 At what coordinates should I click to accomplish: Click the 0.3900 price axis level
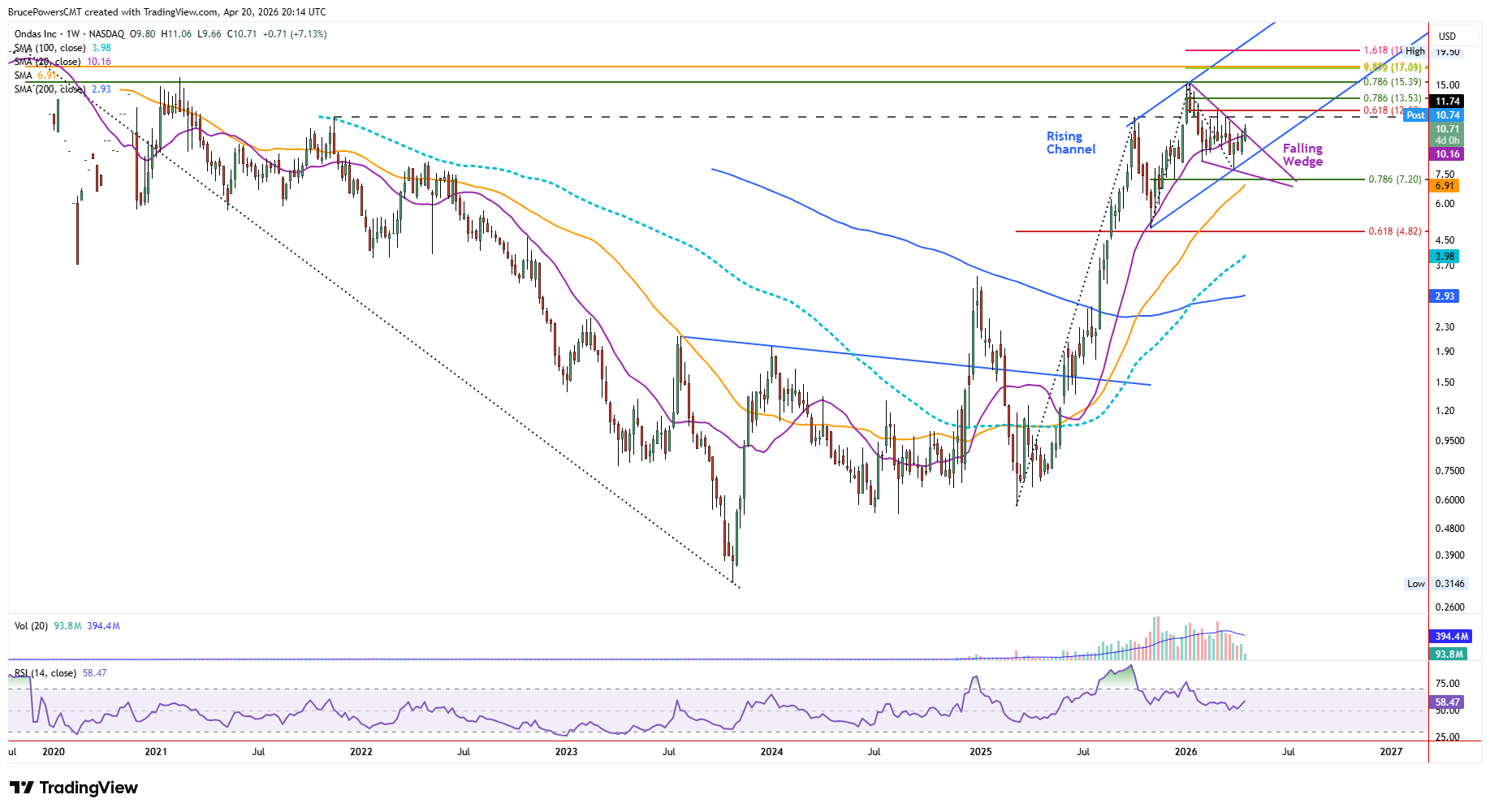(x=1450, y=555)
